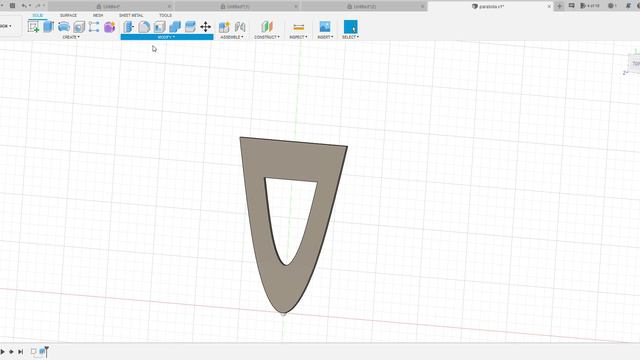Open the INSPECT dropdown
The width and height of the screenshot is (640, 360).
coord(298,37)
